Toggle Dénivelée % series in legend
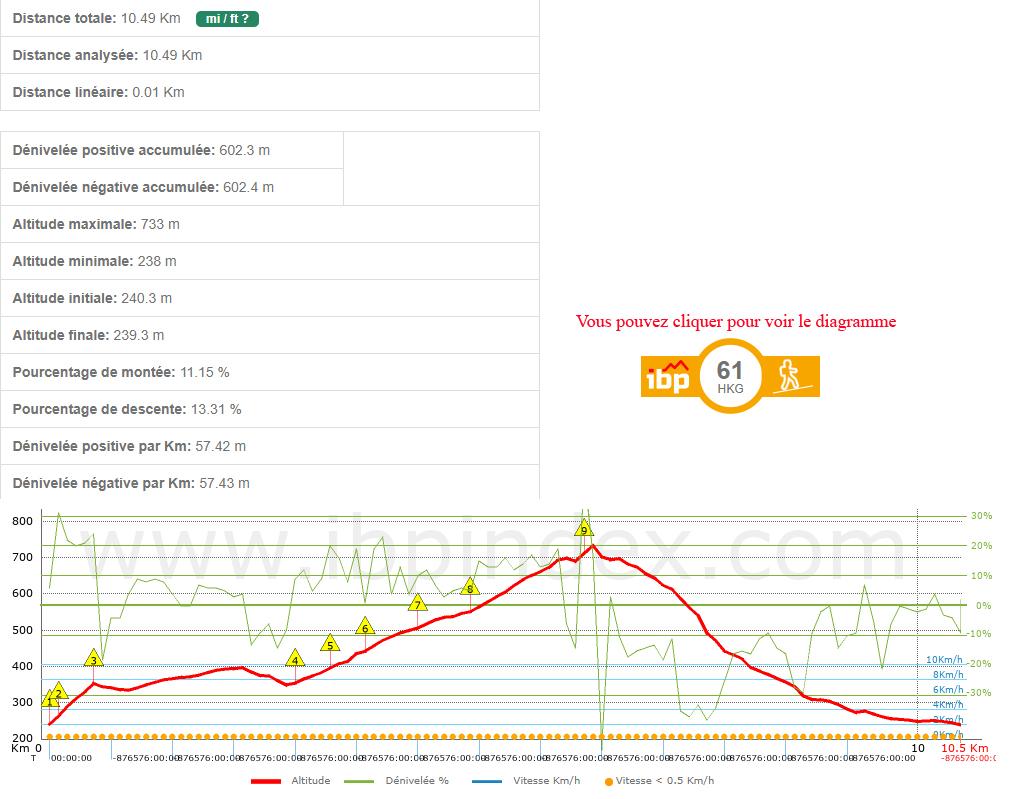 click(x=417, y=781)
